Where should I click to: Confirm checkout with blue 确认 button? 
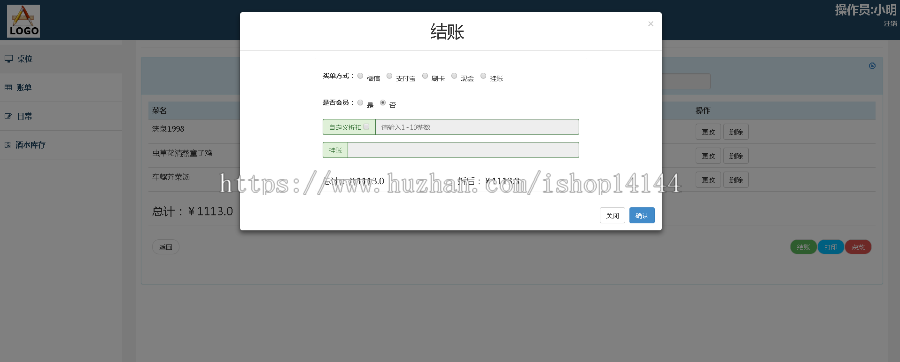pos(642,216)
